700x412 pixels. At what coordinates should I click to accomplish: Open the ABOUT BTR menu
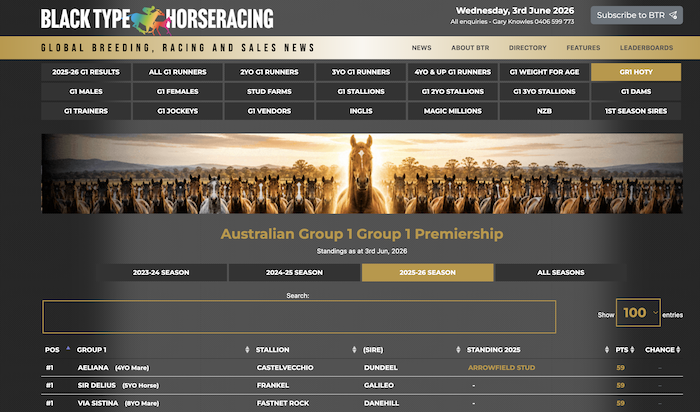click(x=470, y=48)
